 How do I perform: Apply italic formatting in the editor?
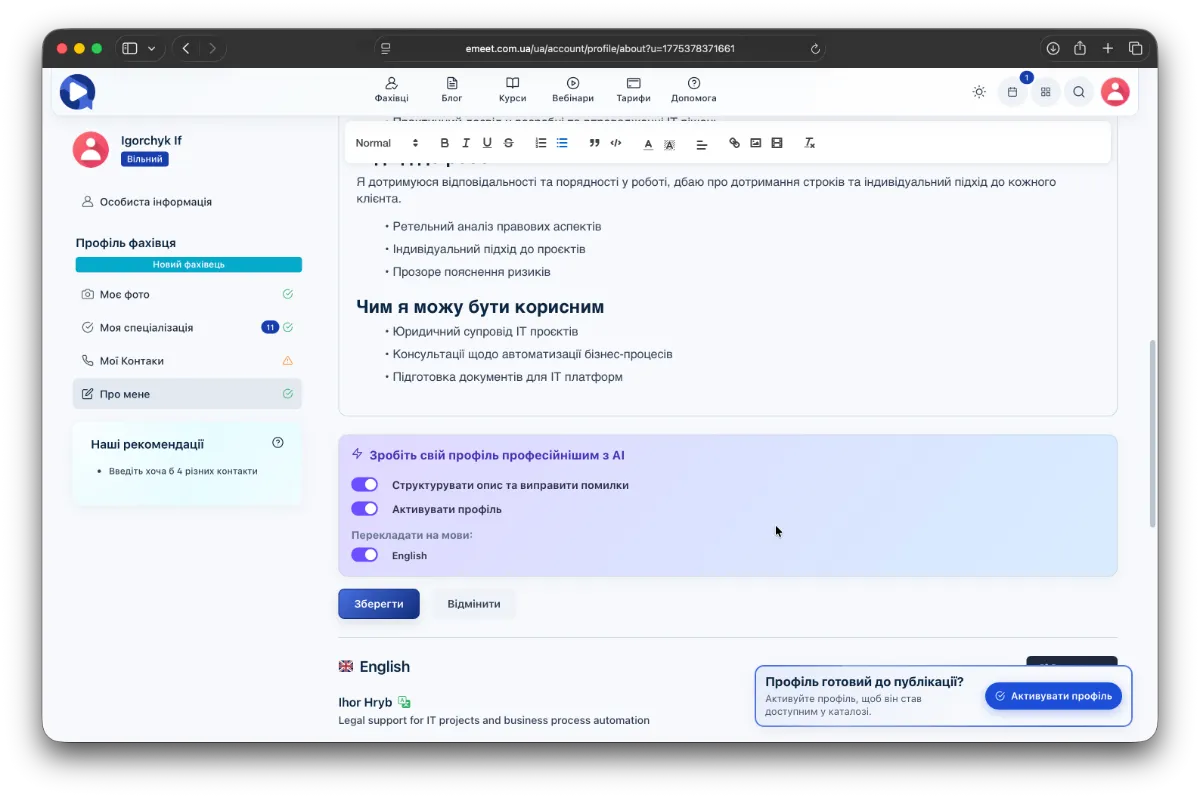466,143
